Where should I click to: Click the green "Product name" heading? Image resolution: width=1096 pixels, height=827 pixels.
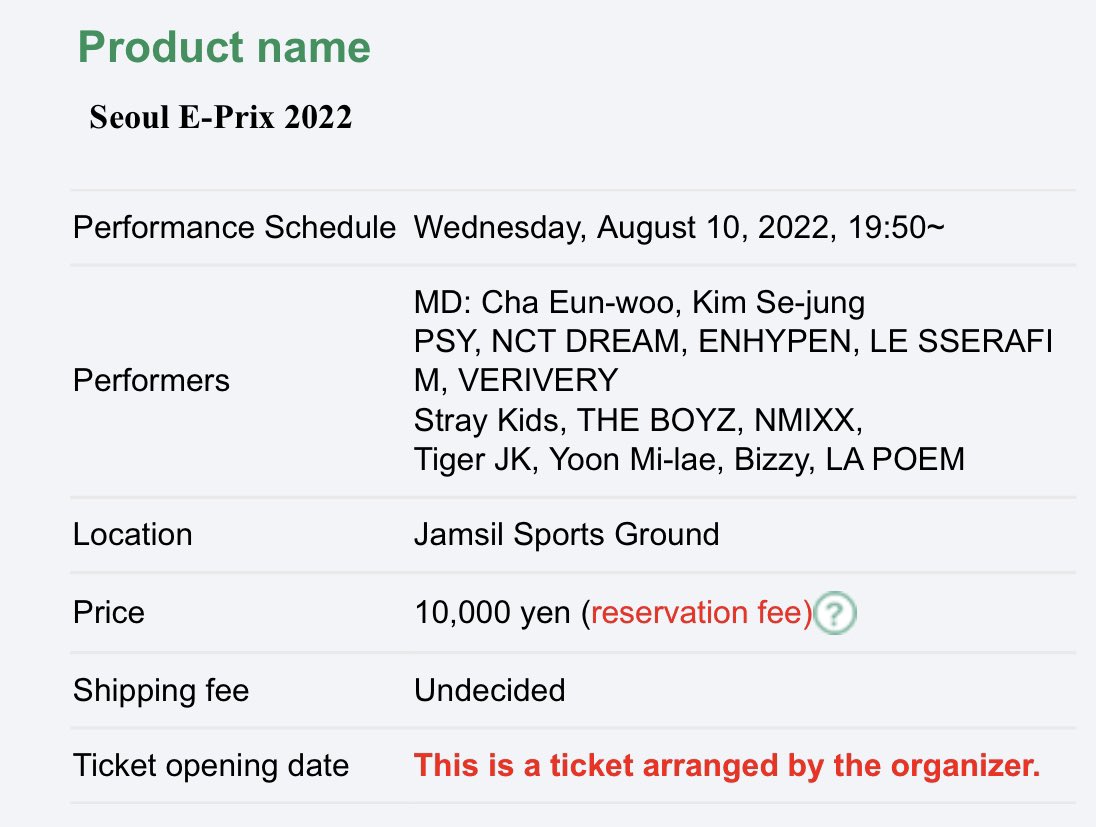click(x=224, y=47)
